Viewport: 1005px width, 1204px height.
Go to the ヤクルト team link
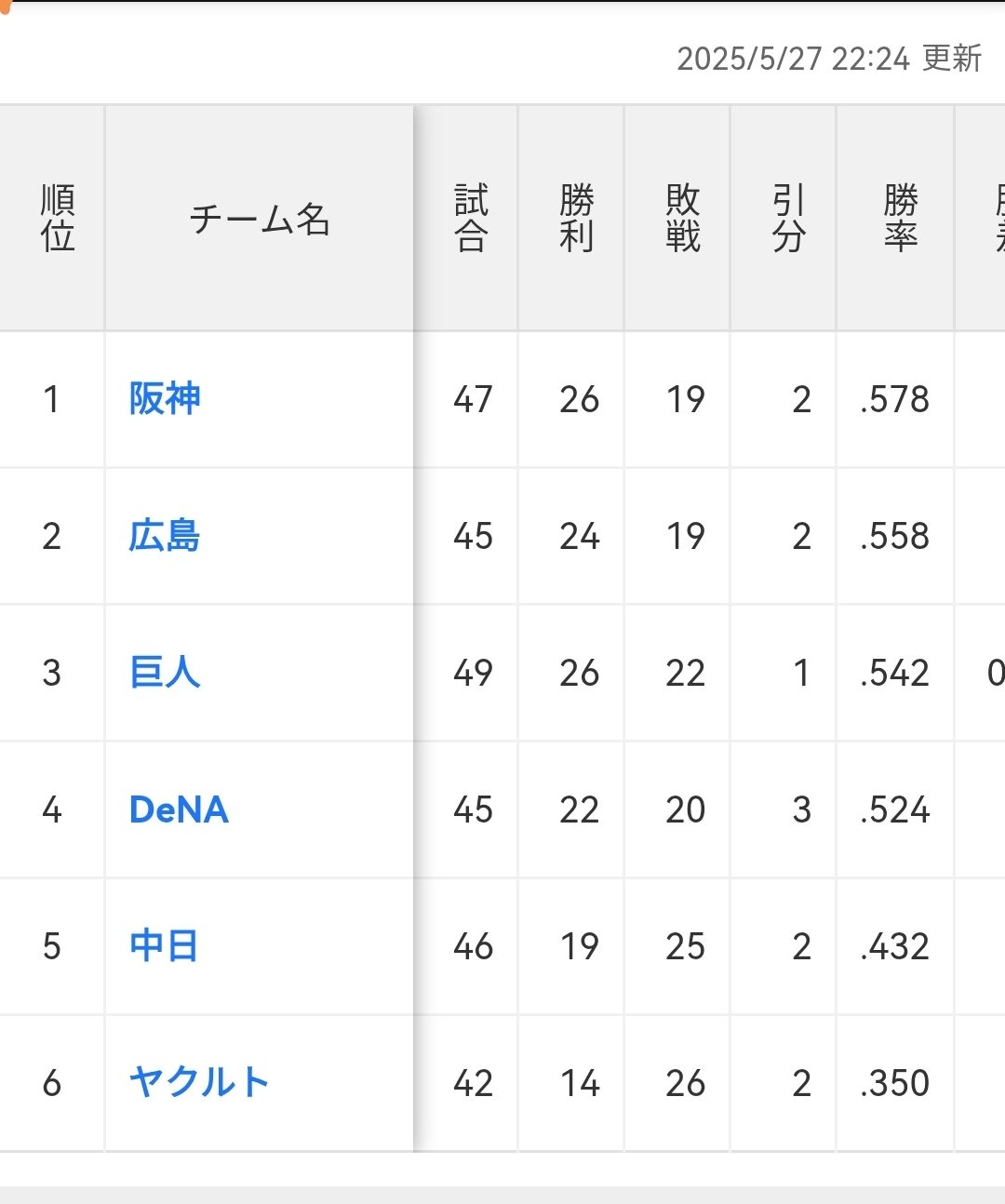pos(199,1082)
